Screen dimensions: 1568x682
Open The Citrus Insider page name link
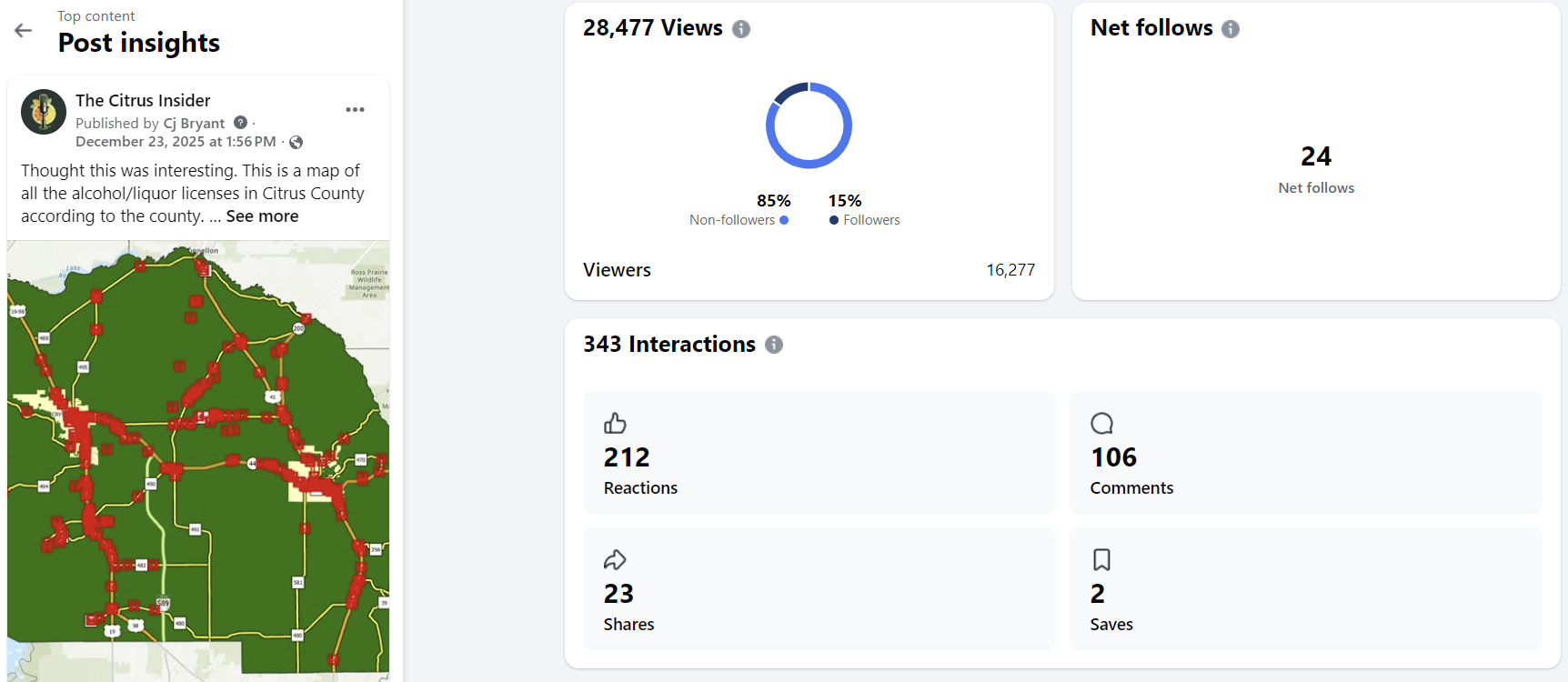click(x=143, y=101)
